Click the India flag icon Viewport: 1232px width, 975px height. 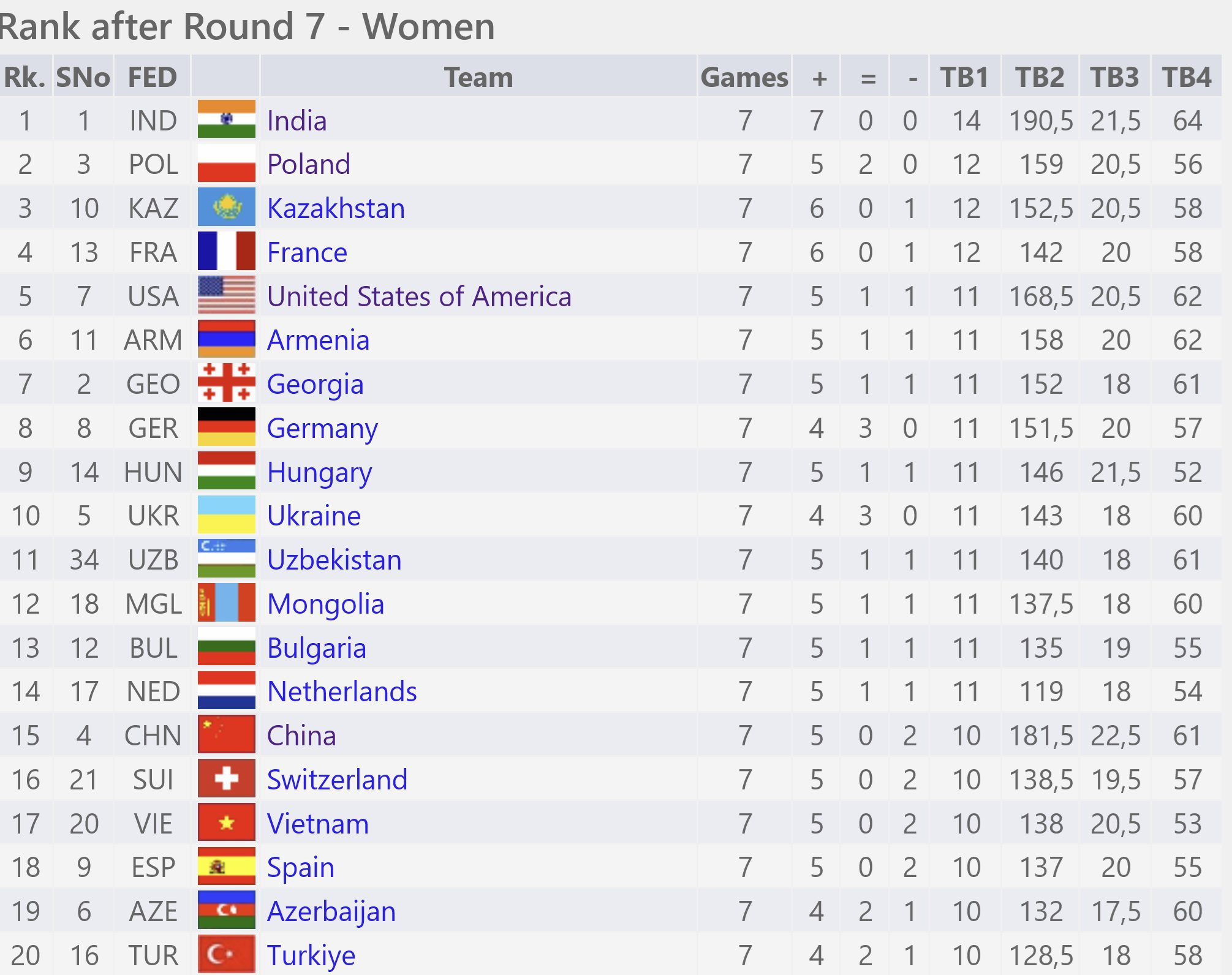coord(226,119)
